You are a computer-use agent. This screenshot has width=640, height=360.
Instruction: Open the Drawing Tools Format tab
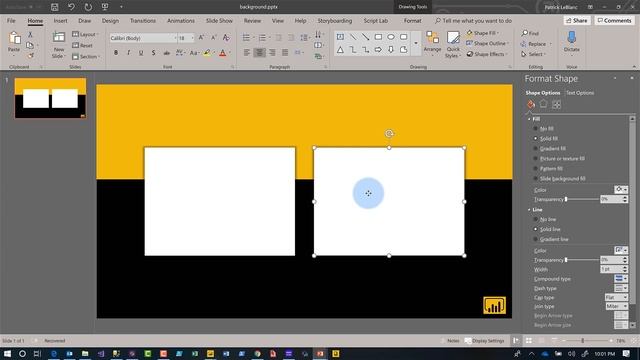(413, 20)
